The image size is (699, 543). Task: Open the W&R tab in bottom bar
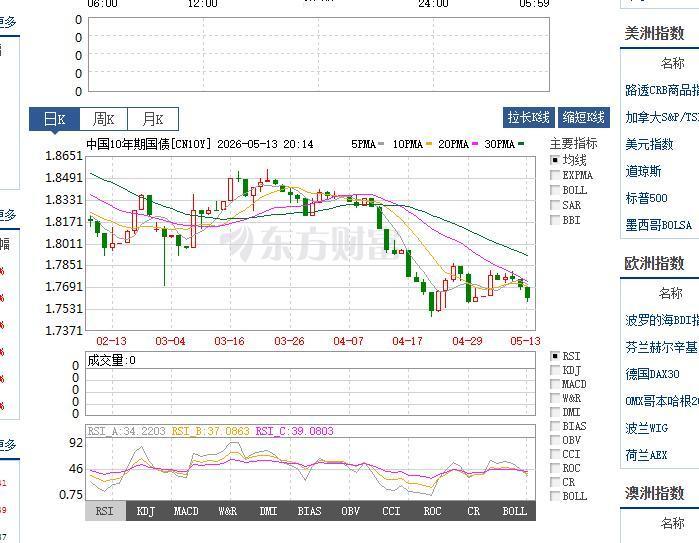click(x=227, y=511)
